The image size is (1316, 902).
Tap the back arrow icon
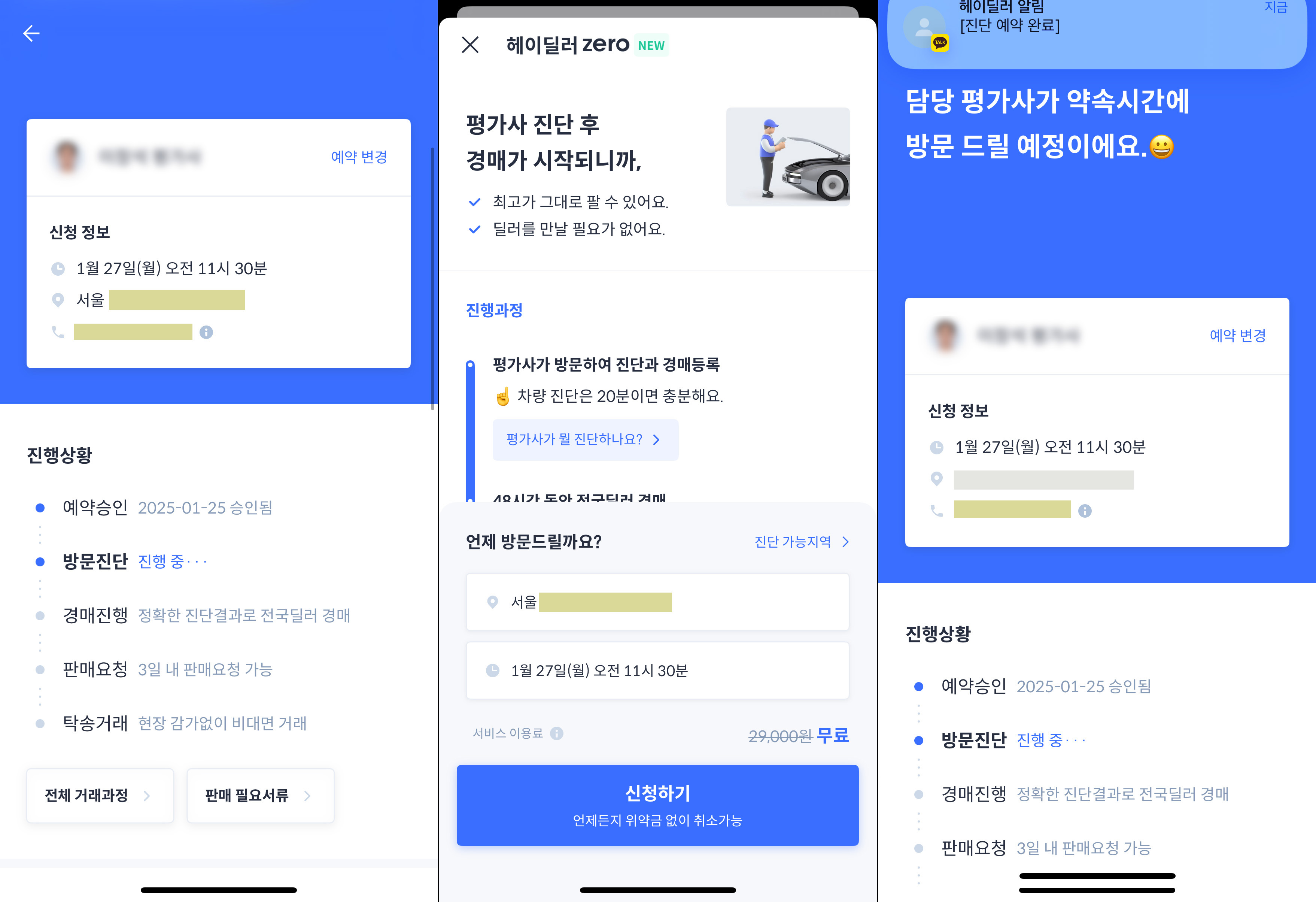pyautogui.click(x=31, y=33)
